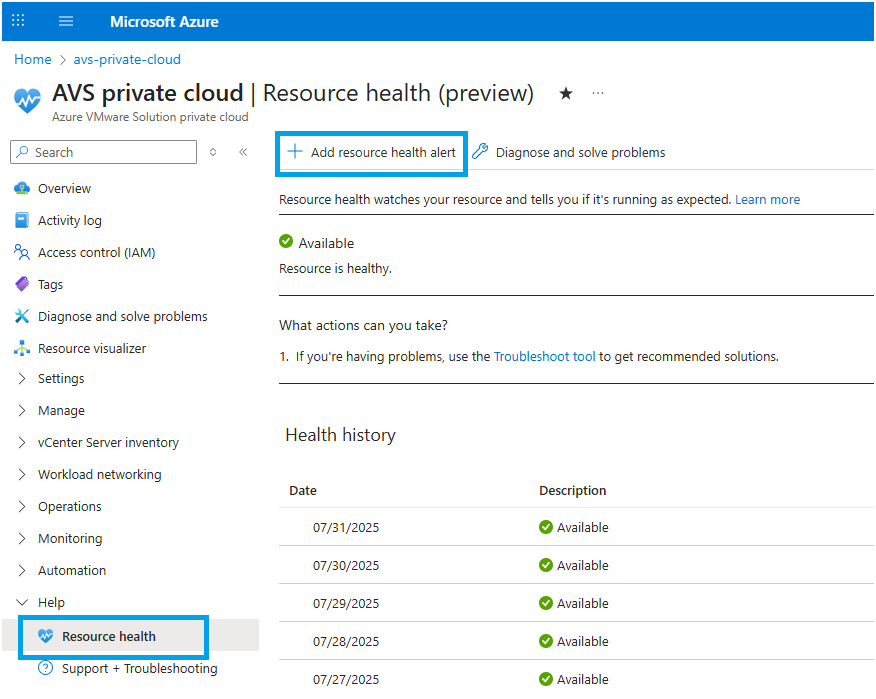
Task: Open the Azure portal waffle grid icon
Action: pyautogui.click(x=19, y=21)
